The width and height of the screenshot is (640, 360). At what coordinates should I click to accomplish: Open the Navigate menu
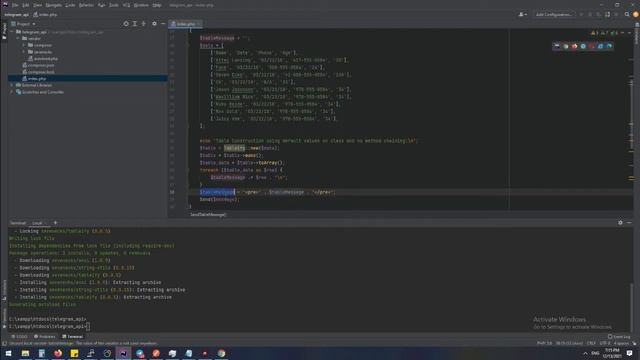point(53,5)
